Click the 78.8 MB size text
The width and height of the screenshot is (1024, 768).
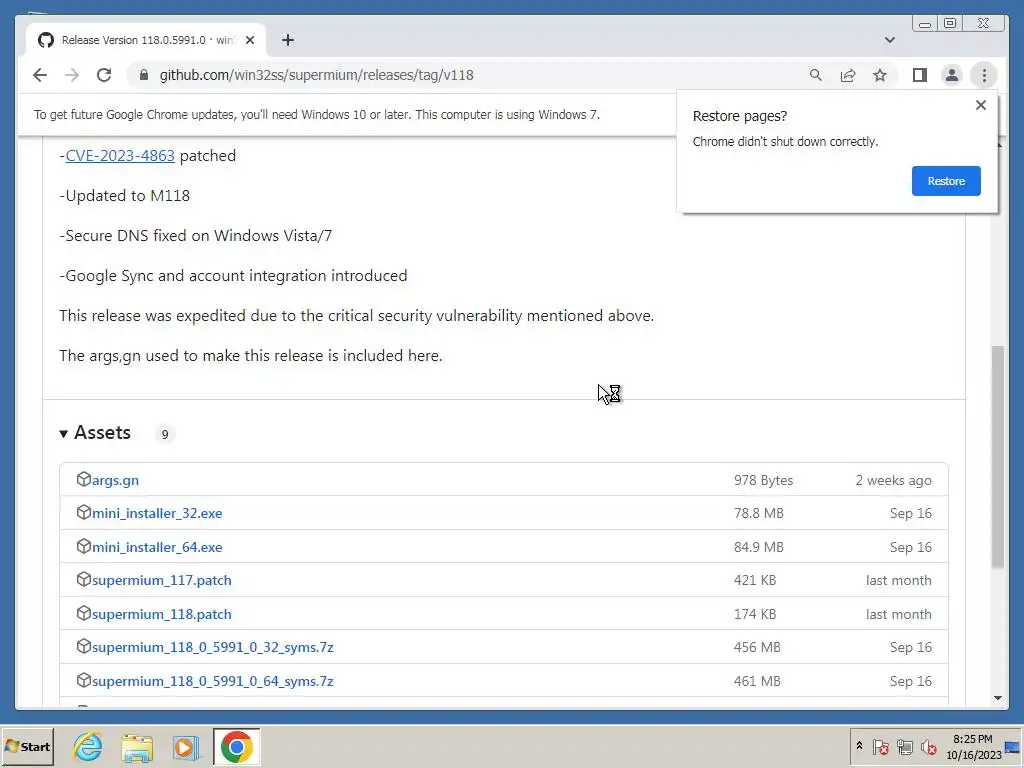pos(758,513)
